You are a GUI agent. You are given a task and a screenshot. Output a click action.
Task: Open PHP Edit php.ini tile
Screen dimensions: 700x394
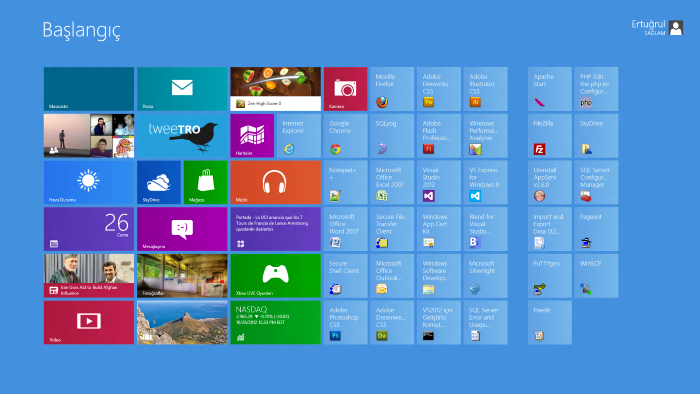[x=596, y=89]
